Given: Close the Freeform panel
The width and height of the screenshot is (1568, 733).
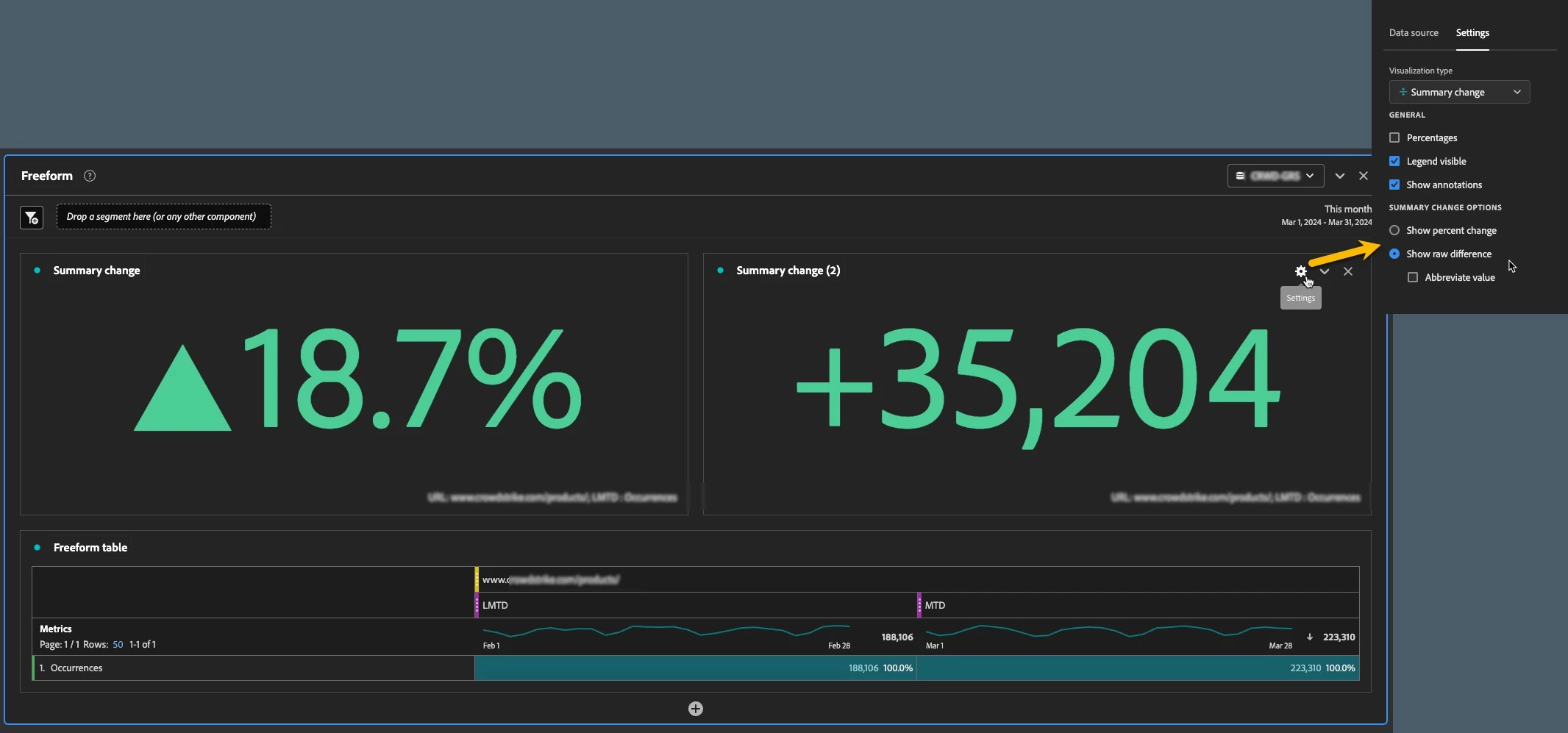Looking at the screenshot, I should (x=1364, y=176).
